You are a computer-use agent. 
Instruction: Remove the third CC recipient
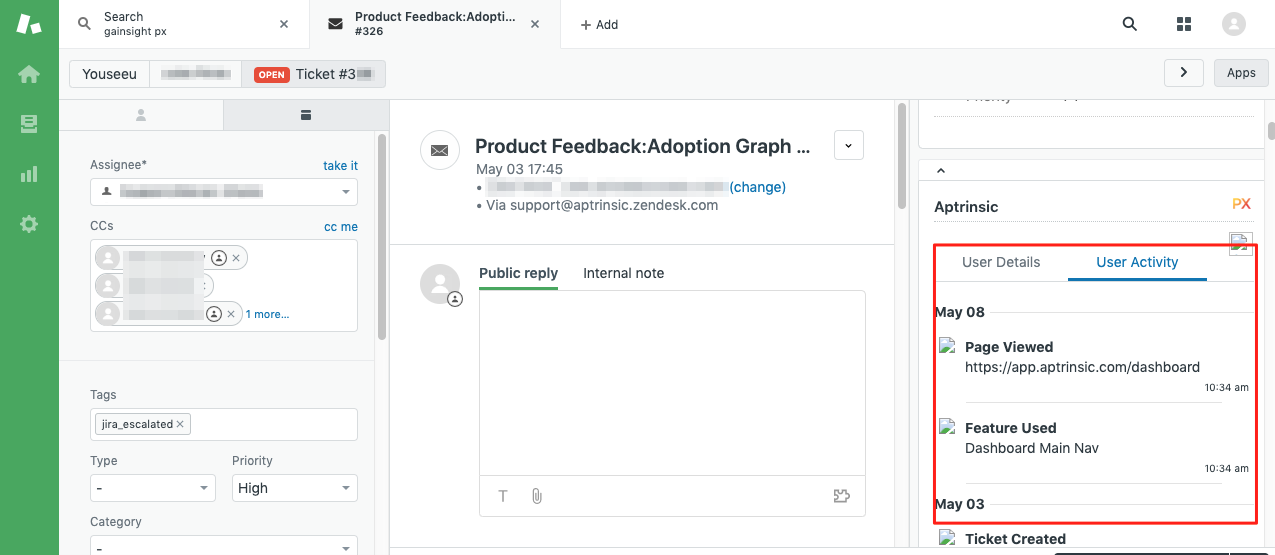(x=231, y=314)
